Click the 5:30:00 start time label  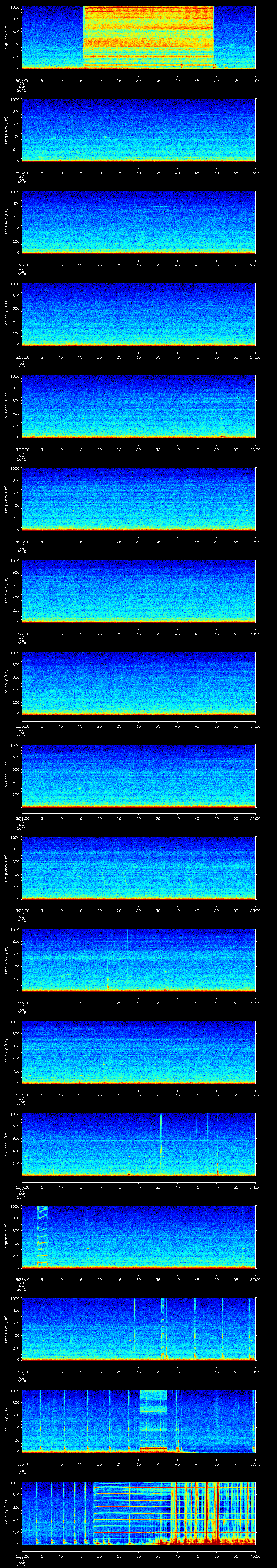(22, 726)
